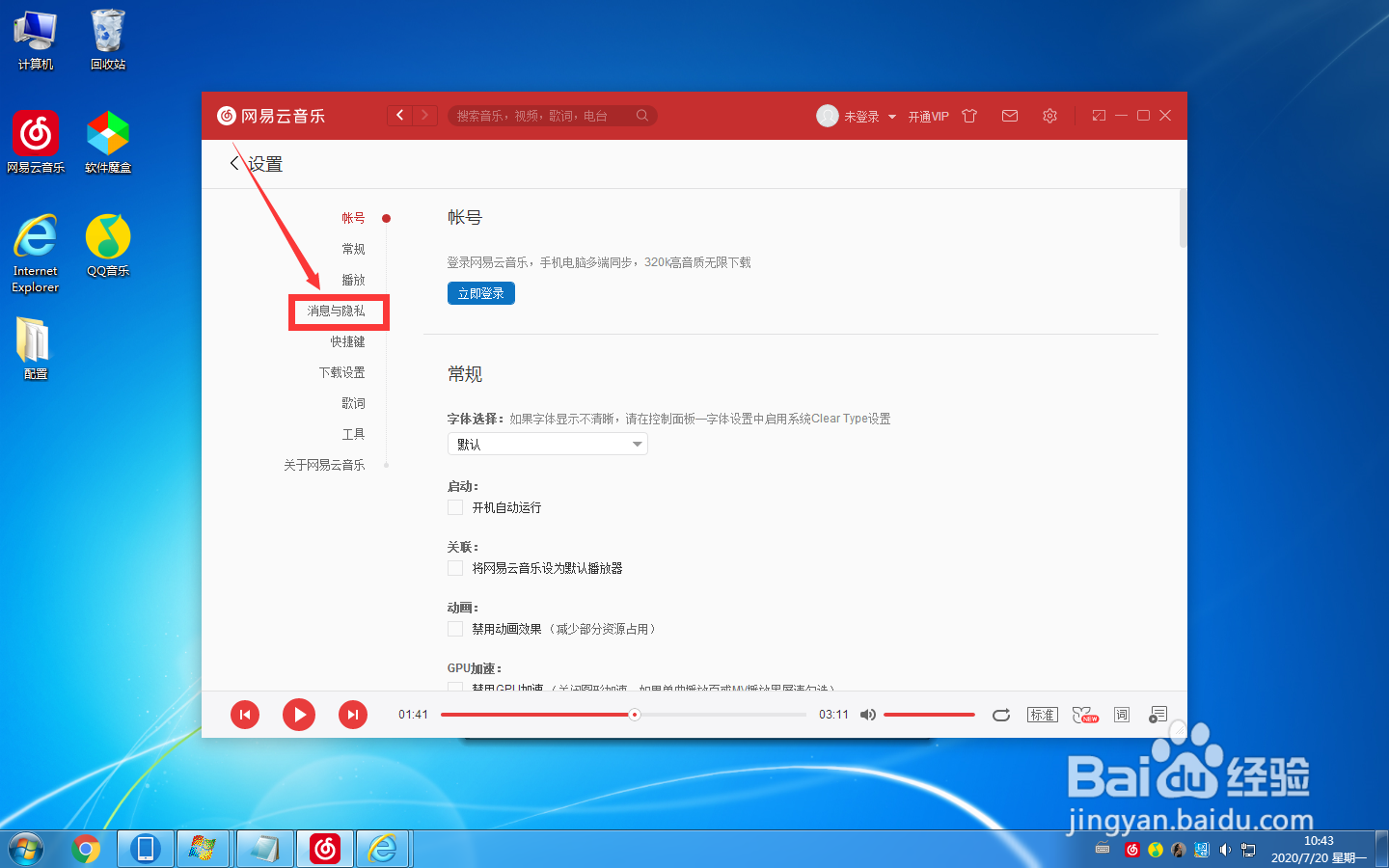Image resolution: width=1389 pixels, height=868 pixels.
Task: Select 关于网易云音乐 in settings sidebar
Action: tap(324, 465)
